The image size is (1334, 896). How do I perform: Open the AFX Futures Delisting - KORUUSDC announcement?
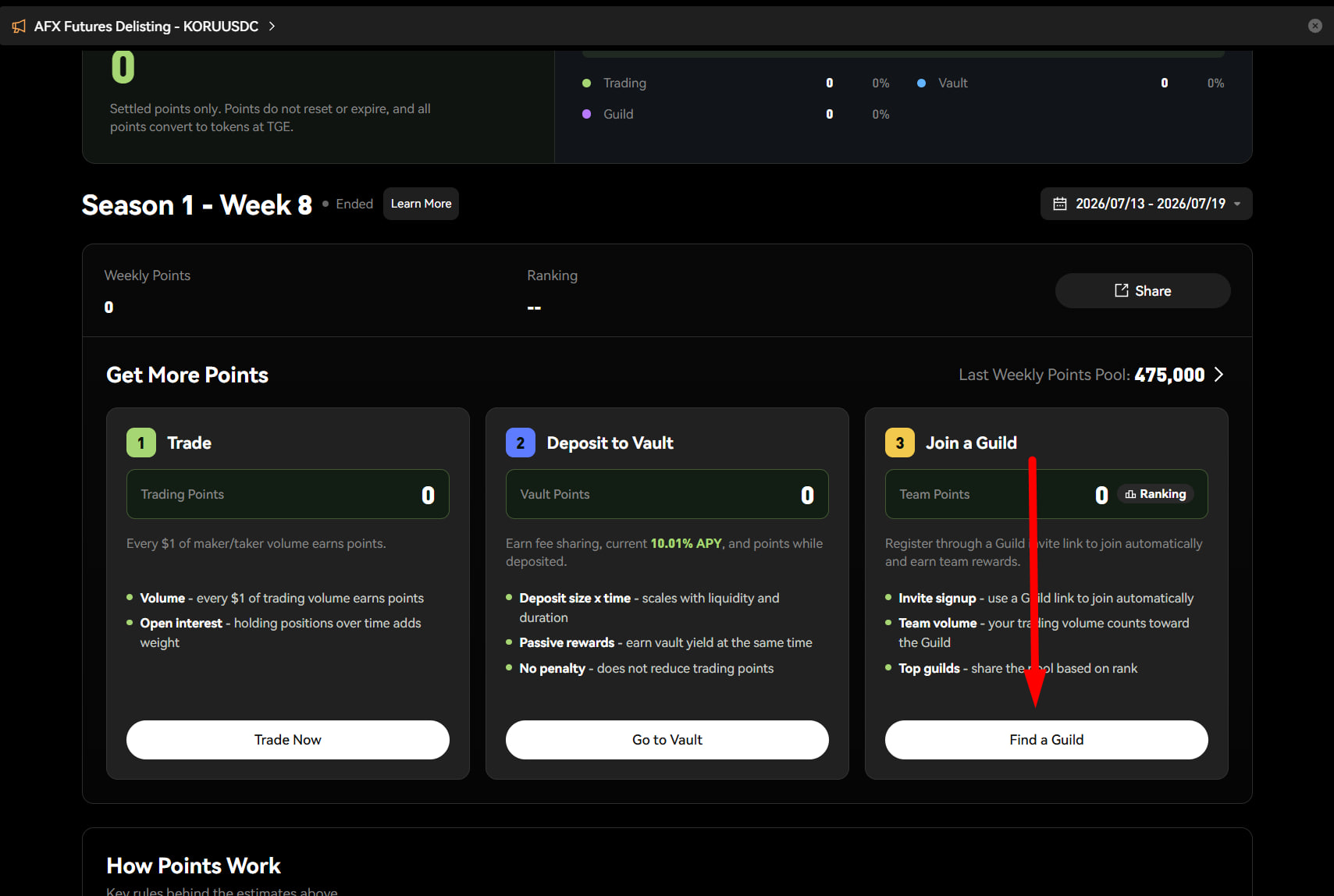point(146,27)
